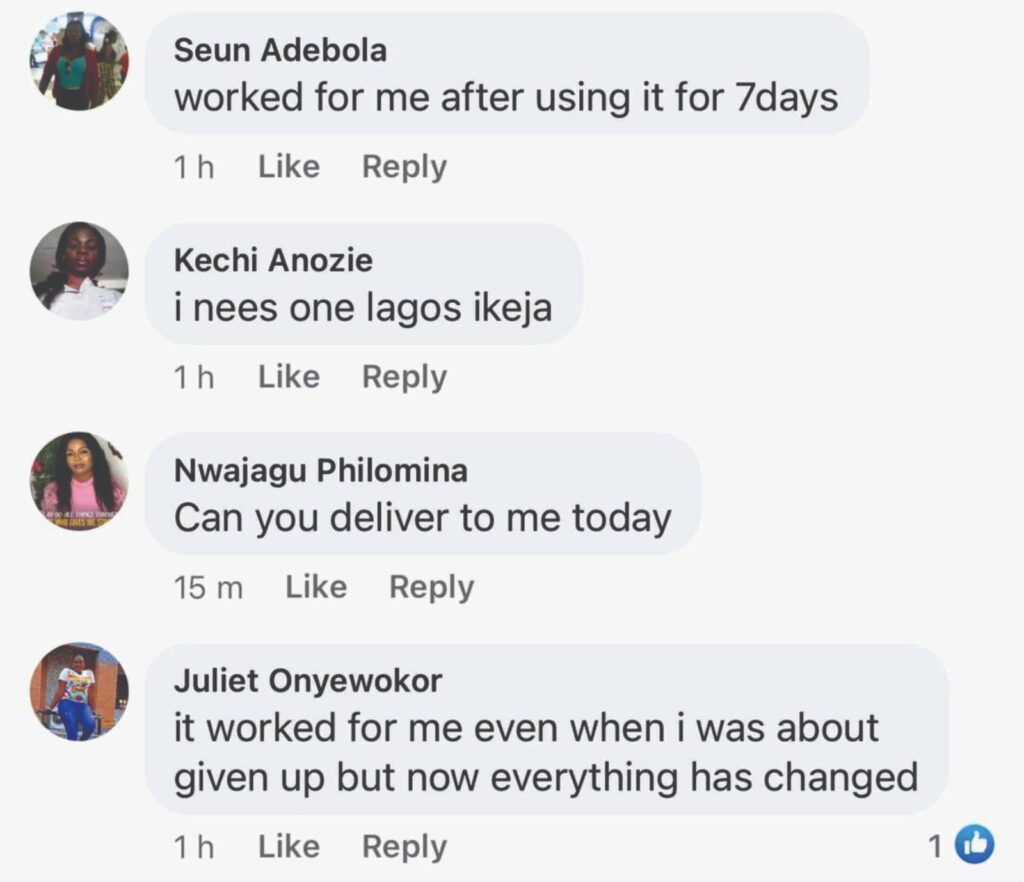Reply to Nwajagu Philomina's comment
Image resolution: width=1024 pixels, height=882 pixels.
tap(431, 587)
